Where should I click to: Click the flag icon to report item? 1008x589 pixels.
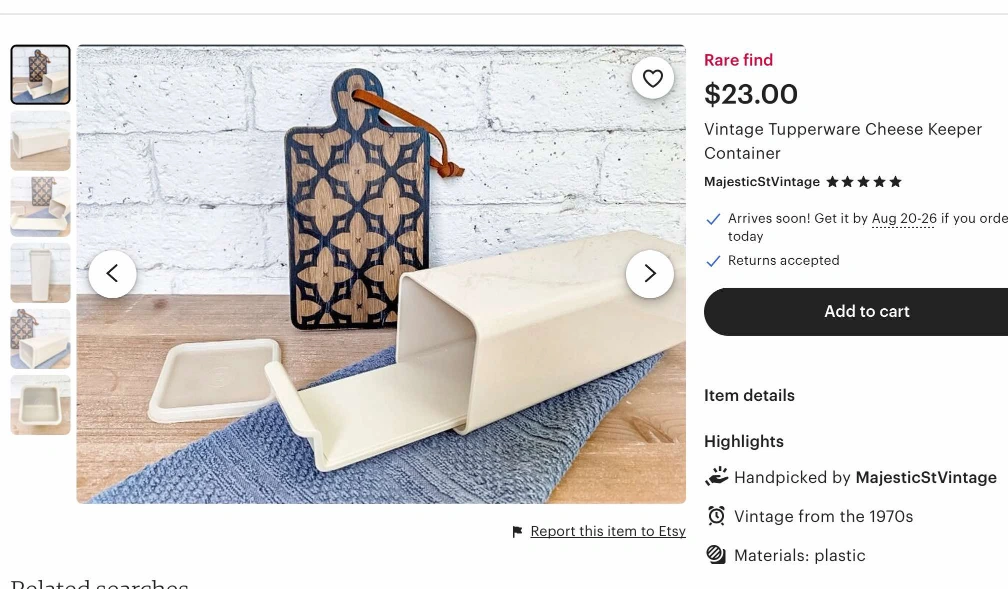517,532
